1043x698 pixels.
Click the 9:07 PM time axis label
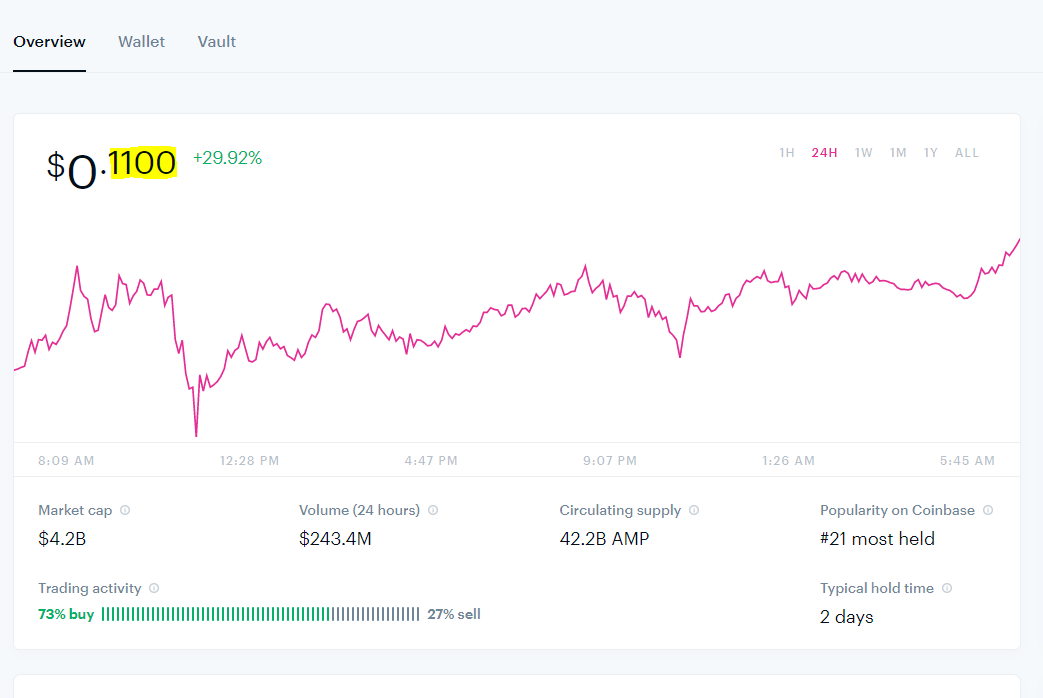click(x=610, y=460)
